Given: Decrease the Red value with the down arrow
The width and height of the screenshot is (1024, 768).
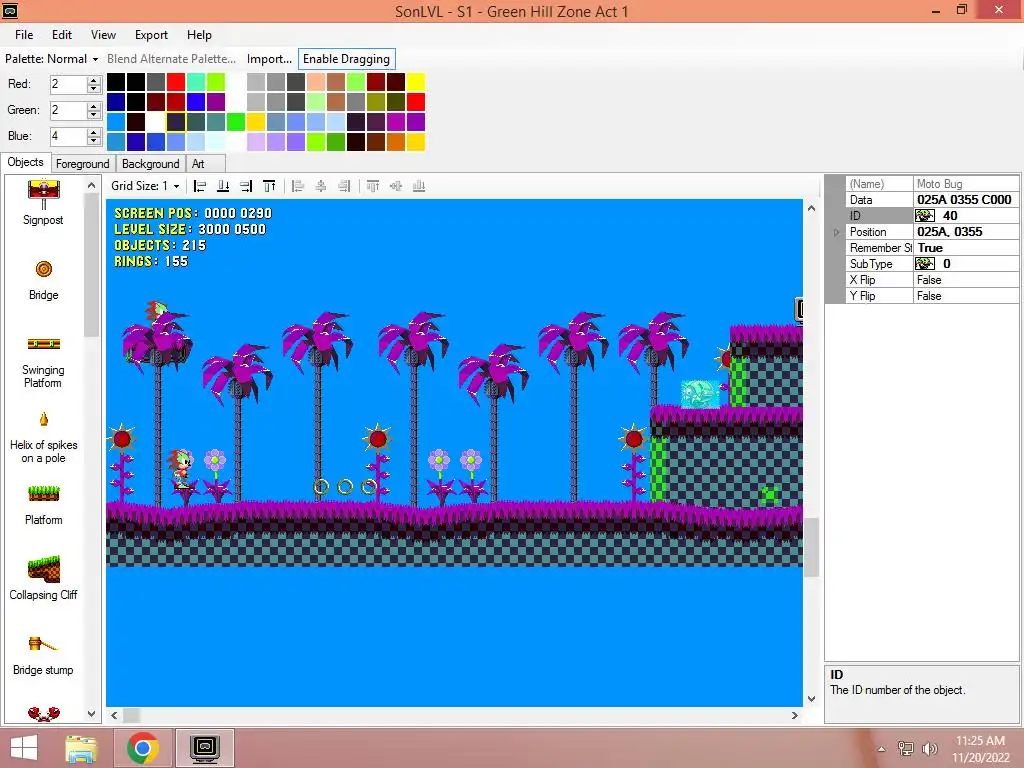Looking at the screenshot, I should pyautogui.click(x=94, y=88).
